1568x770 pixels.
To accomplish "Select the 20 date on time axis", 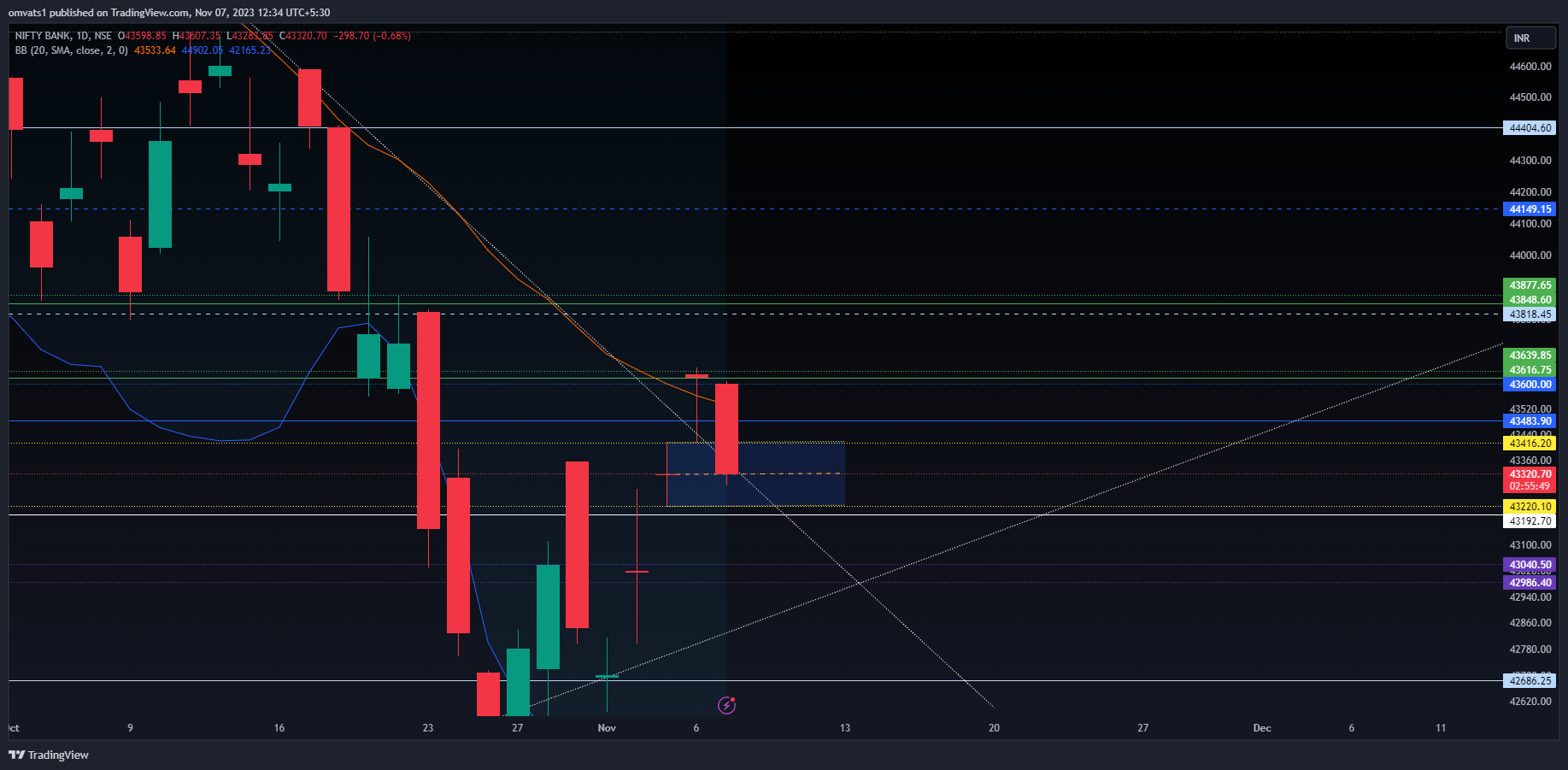I will [994, 728].
